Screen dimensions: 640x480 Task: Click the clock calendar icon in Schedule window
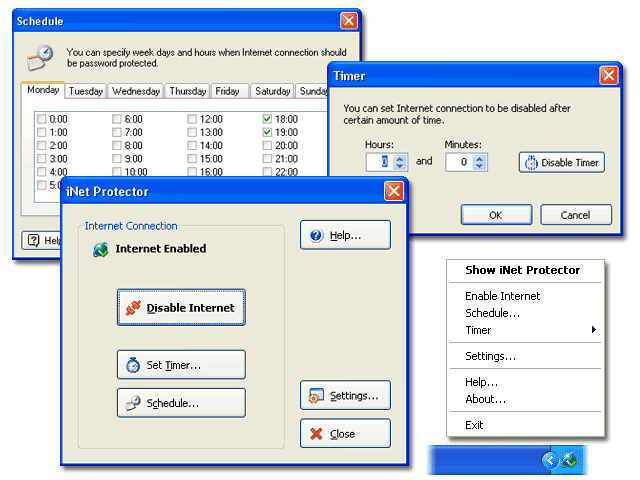click(40, 58)
